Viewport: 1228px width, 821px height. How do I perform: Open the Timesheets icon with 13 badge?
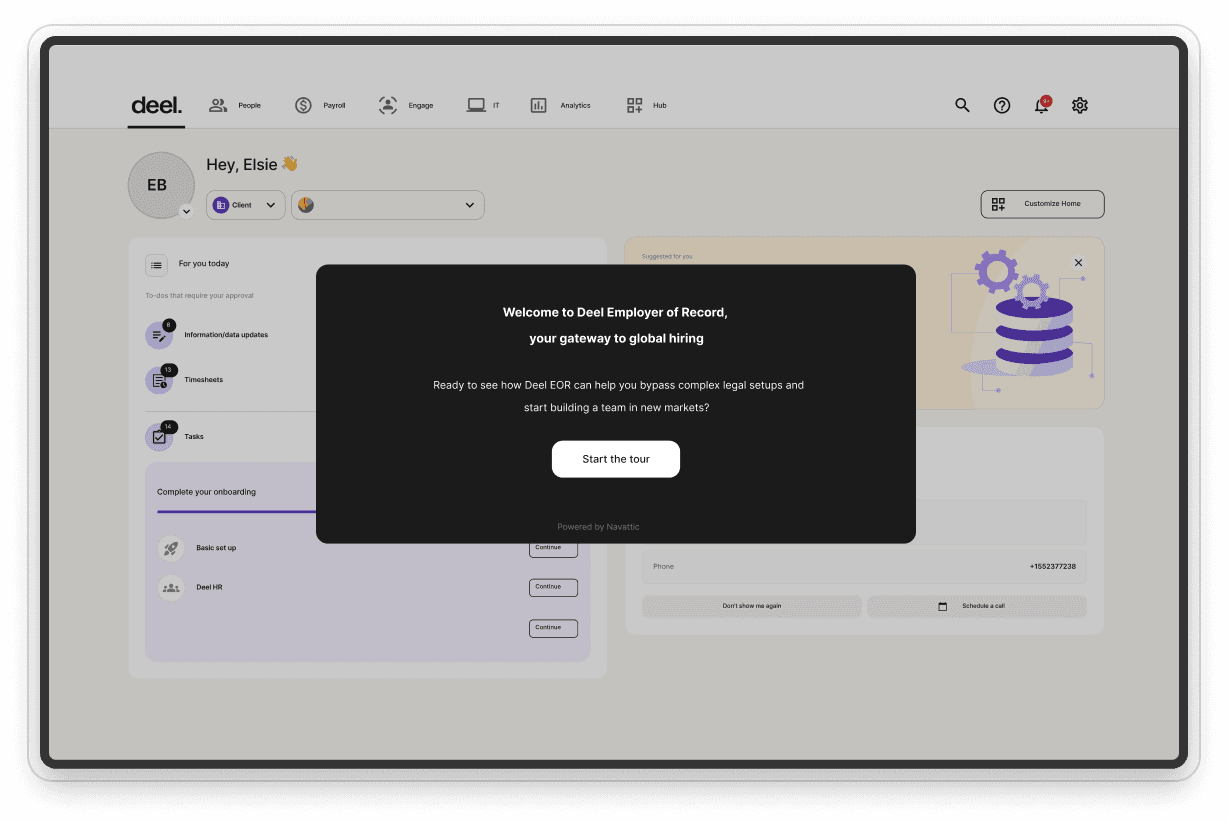(x=159, y=380)
